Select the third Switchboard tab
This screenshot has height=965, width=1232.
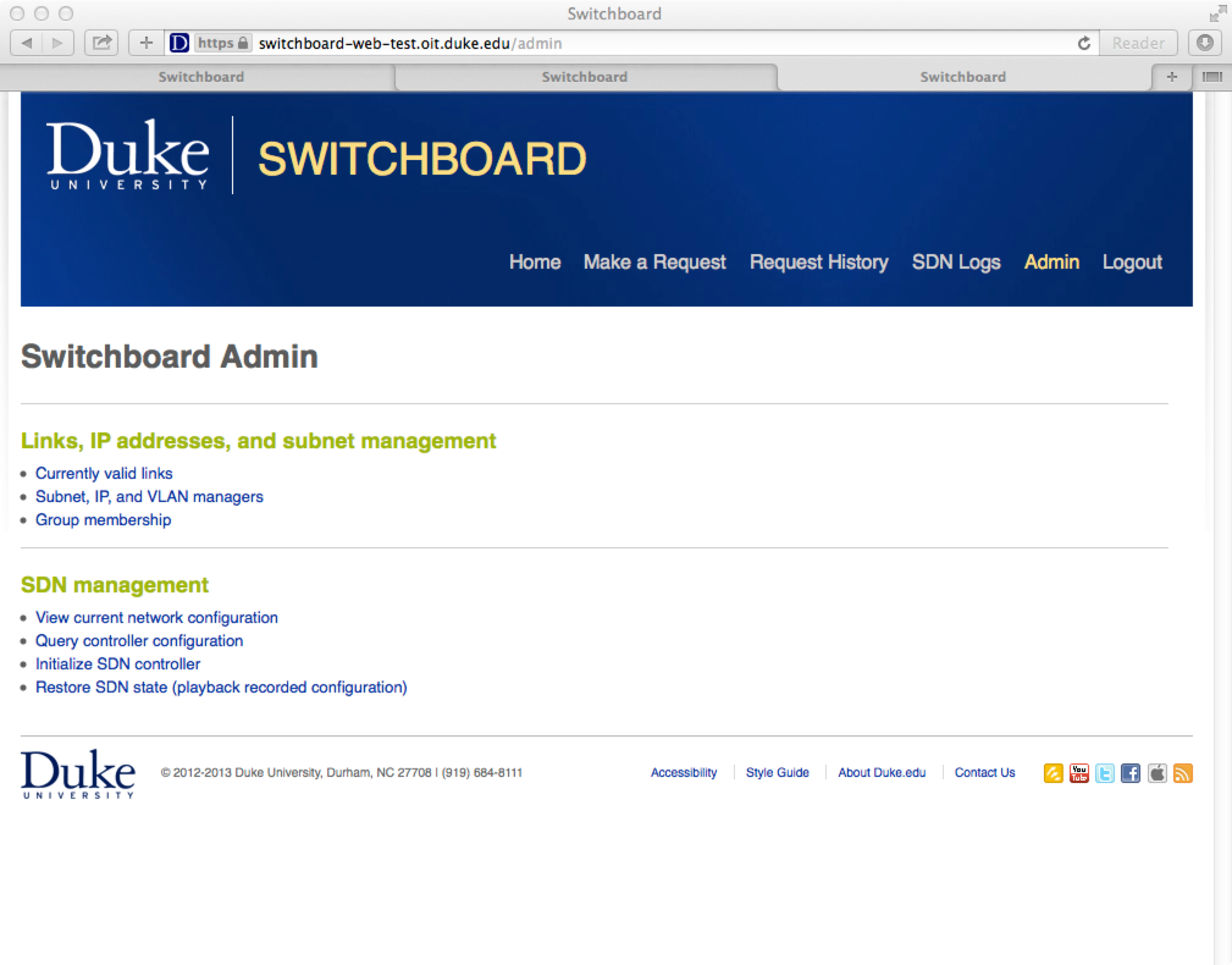pos(963,77)
